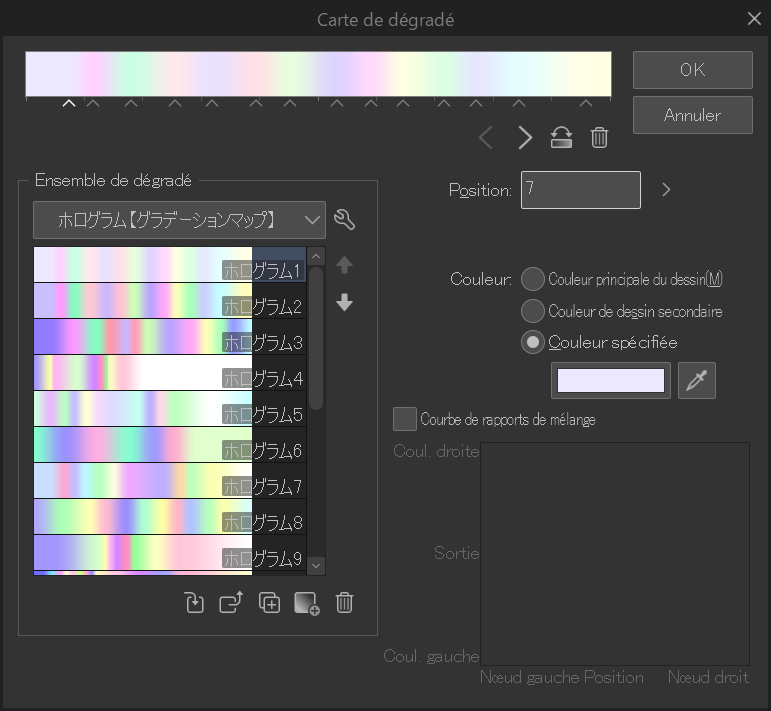This screenshot has height=711, width=771.
Task: Delete the selected gradient node
Action: [599, 138]
